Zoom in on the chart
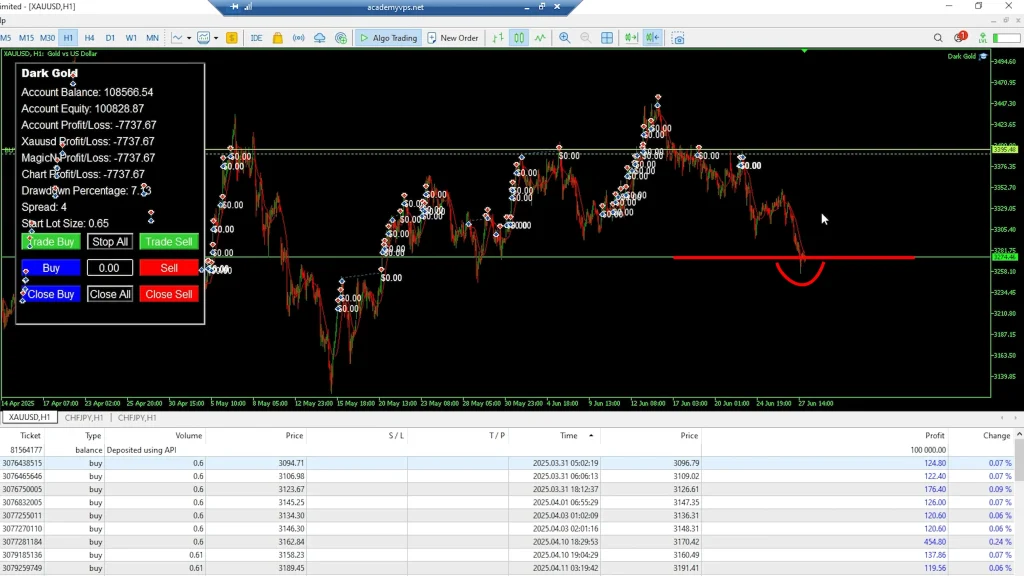1024x576 pixels. (565, 38)
